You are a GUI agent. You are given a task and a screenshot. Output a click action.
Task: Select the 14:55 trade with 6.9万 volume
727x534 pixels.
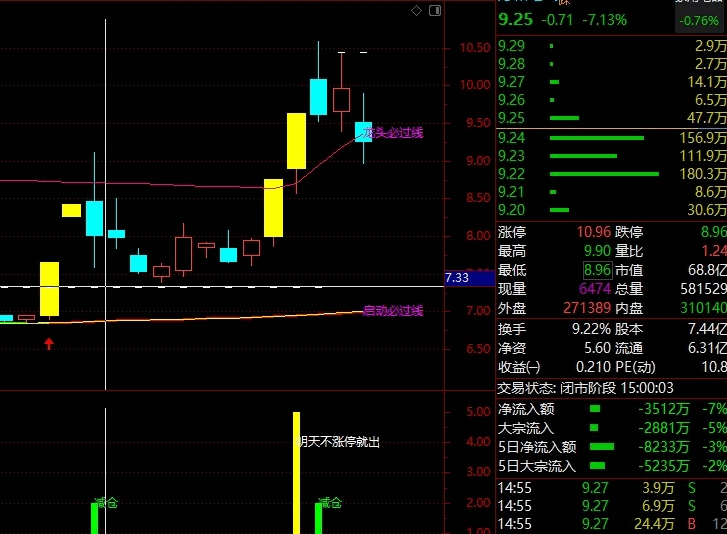coord(612,506)
